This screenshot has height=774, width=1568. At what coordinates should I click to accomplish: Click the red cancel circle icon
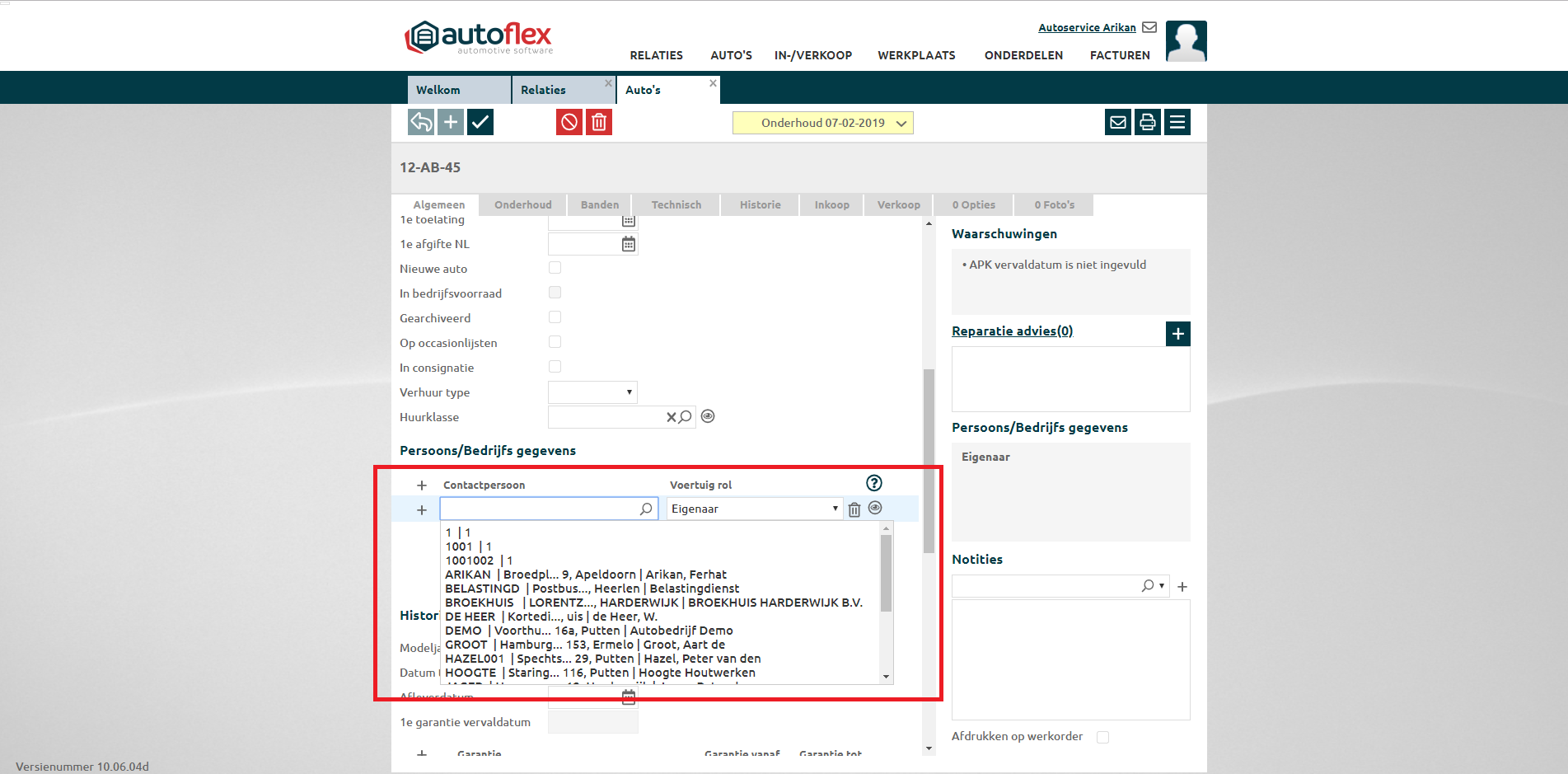[x=569, y=123]
